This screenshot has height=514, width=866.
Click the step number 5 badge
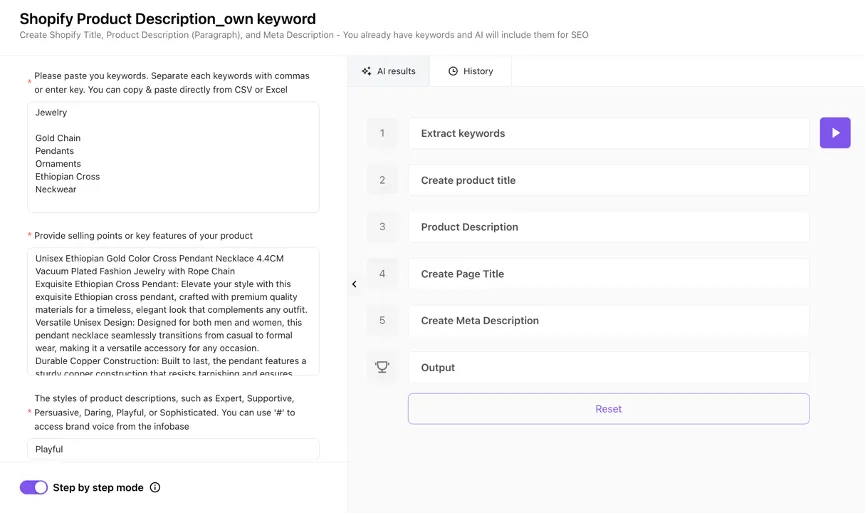click(x=382, y=320)
